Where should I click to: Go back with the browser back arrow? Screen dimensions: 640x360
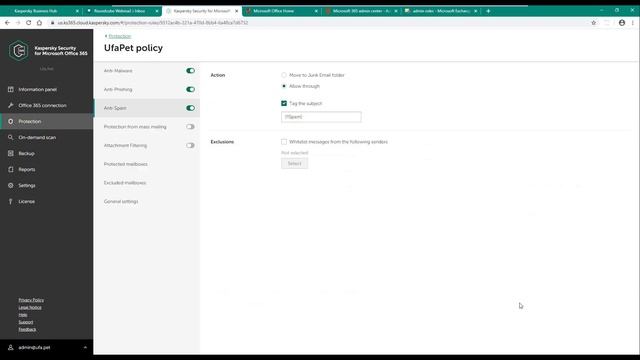[7, 23]
